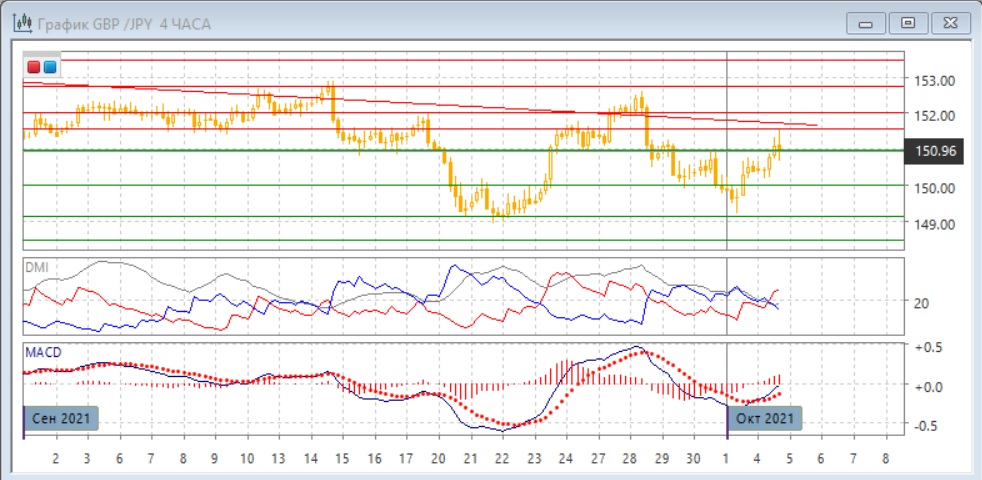
Task: Select the MACD indicator label
Action: [x=44, y=353]
